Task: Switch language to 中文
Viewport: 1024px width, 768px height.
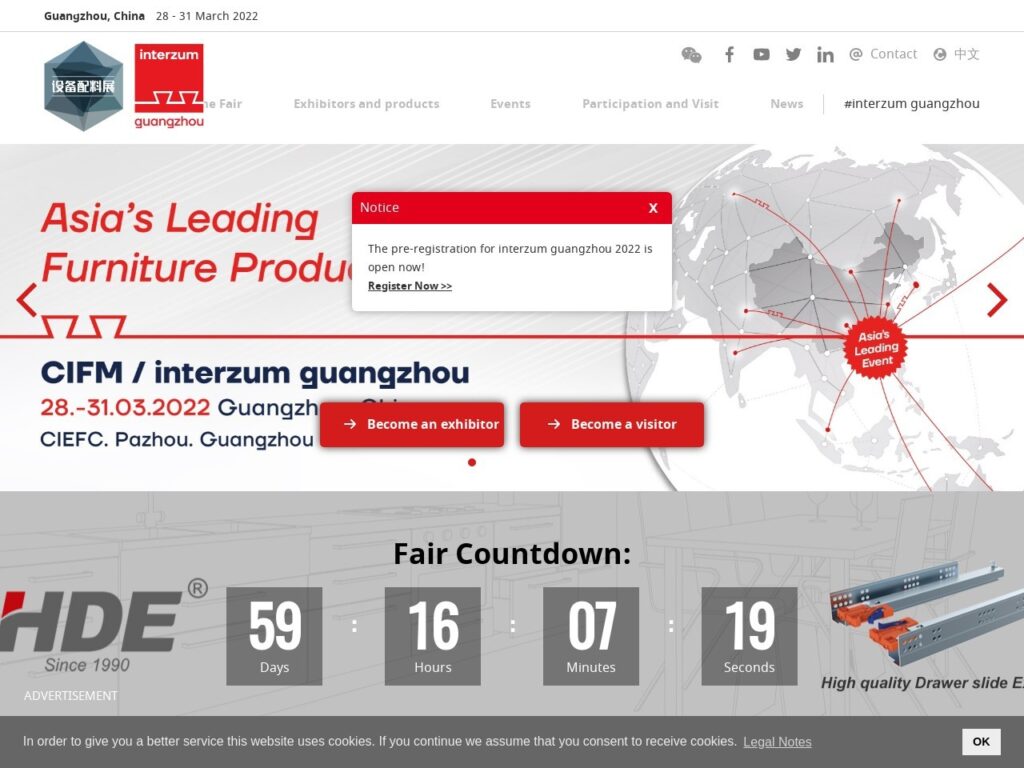Action: click(x=957, y=54)
